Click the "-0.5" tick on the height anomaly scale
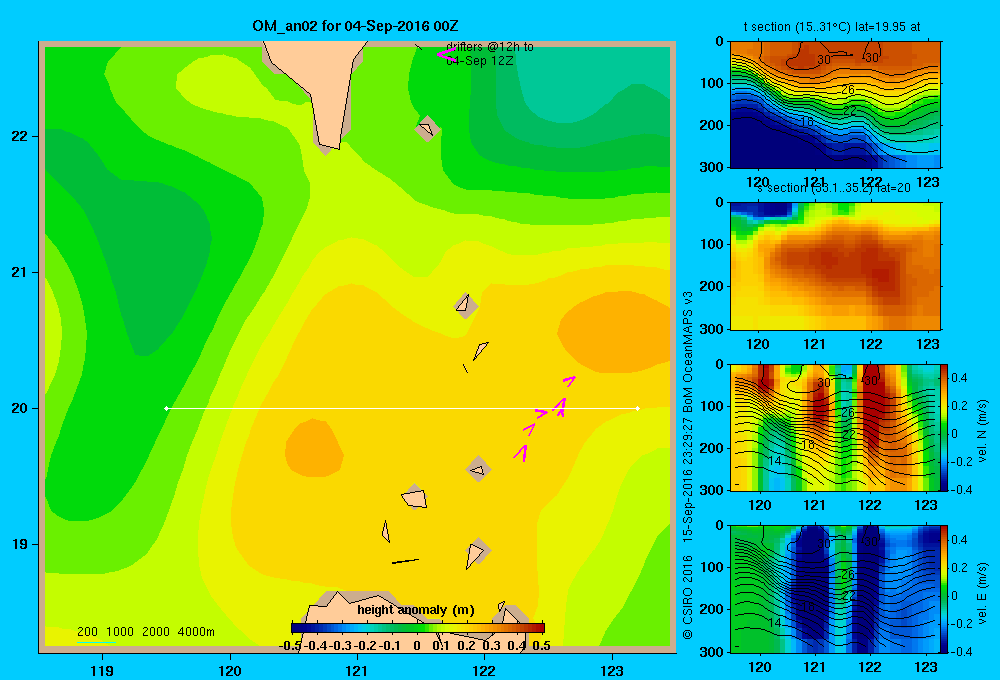1000x680 pixels. pyautogui.click(x=290, y=646)
